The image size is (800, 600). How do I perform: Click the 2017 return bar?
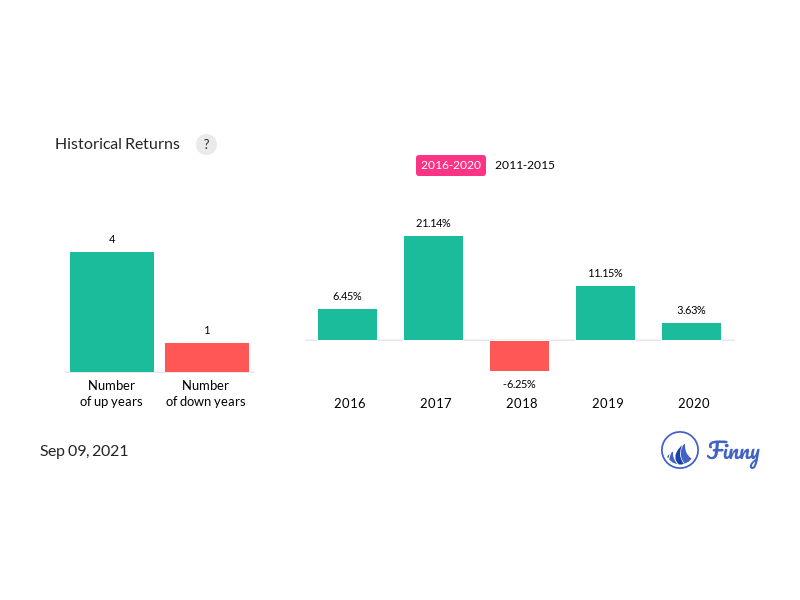pyautogui.click(x=433, y=288)
